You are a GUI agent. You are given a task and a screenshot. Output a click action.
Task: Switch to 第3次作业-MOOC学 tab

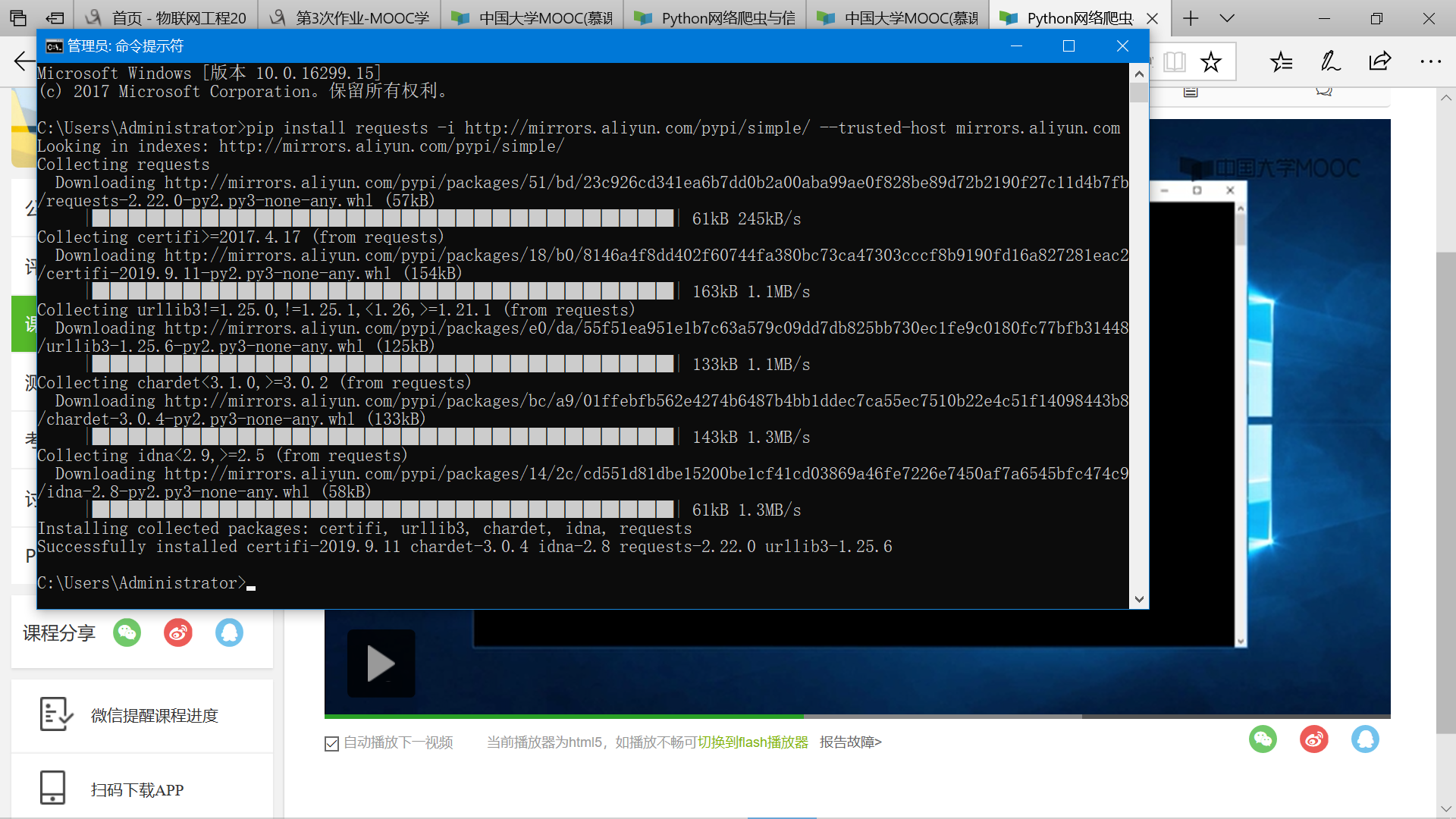click(x=350, y=18)
